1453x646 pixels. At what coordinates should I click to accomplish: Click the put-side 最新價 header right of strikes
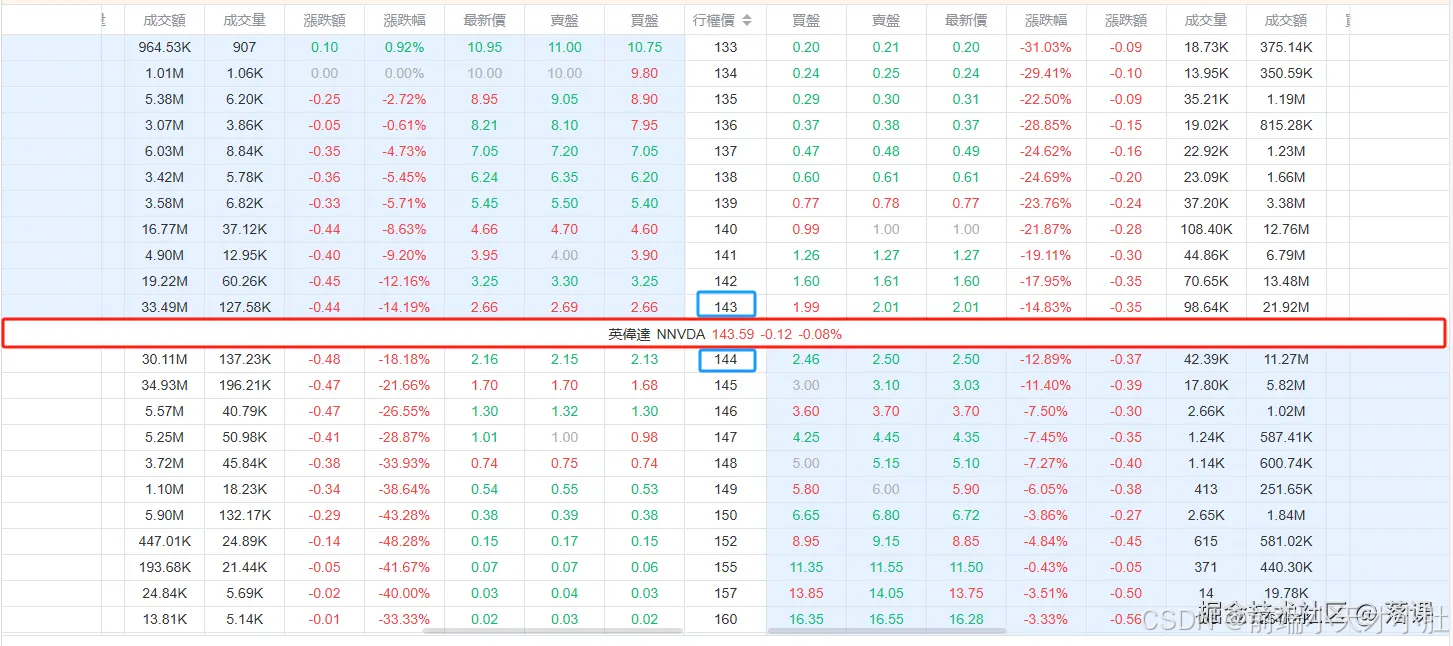click(x=966, y=20)
